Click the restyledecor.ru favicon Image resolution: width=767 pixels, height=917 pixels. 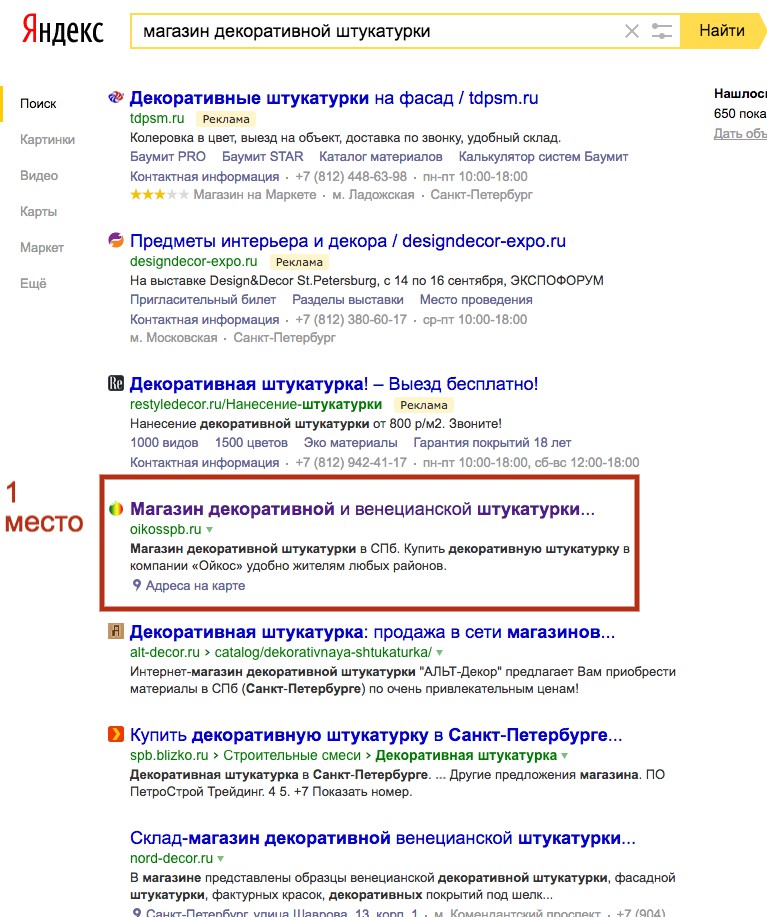coord(115,383)
